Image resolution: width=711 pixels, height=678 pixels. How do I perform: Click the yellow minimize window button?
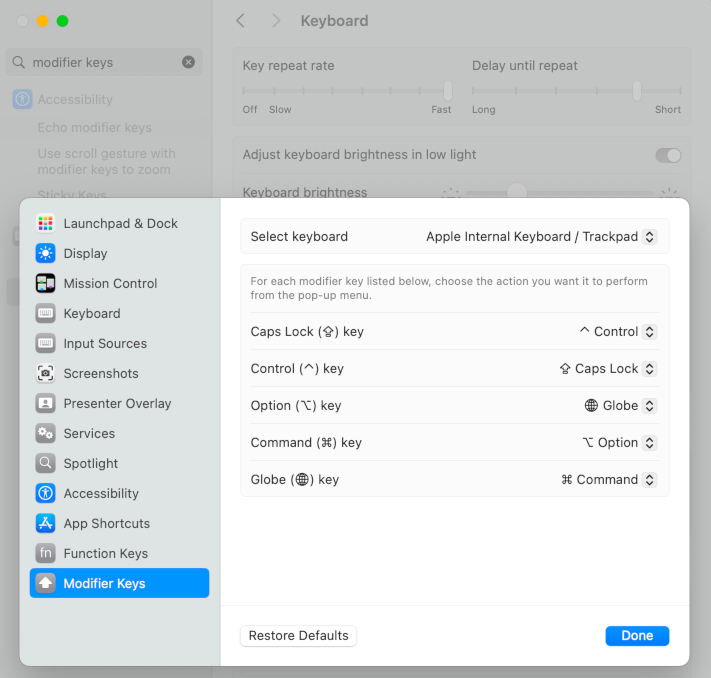coord(43,21)
